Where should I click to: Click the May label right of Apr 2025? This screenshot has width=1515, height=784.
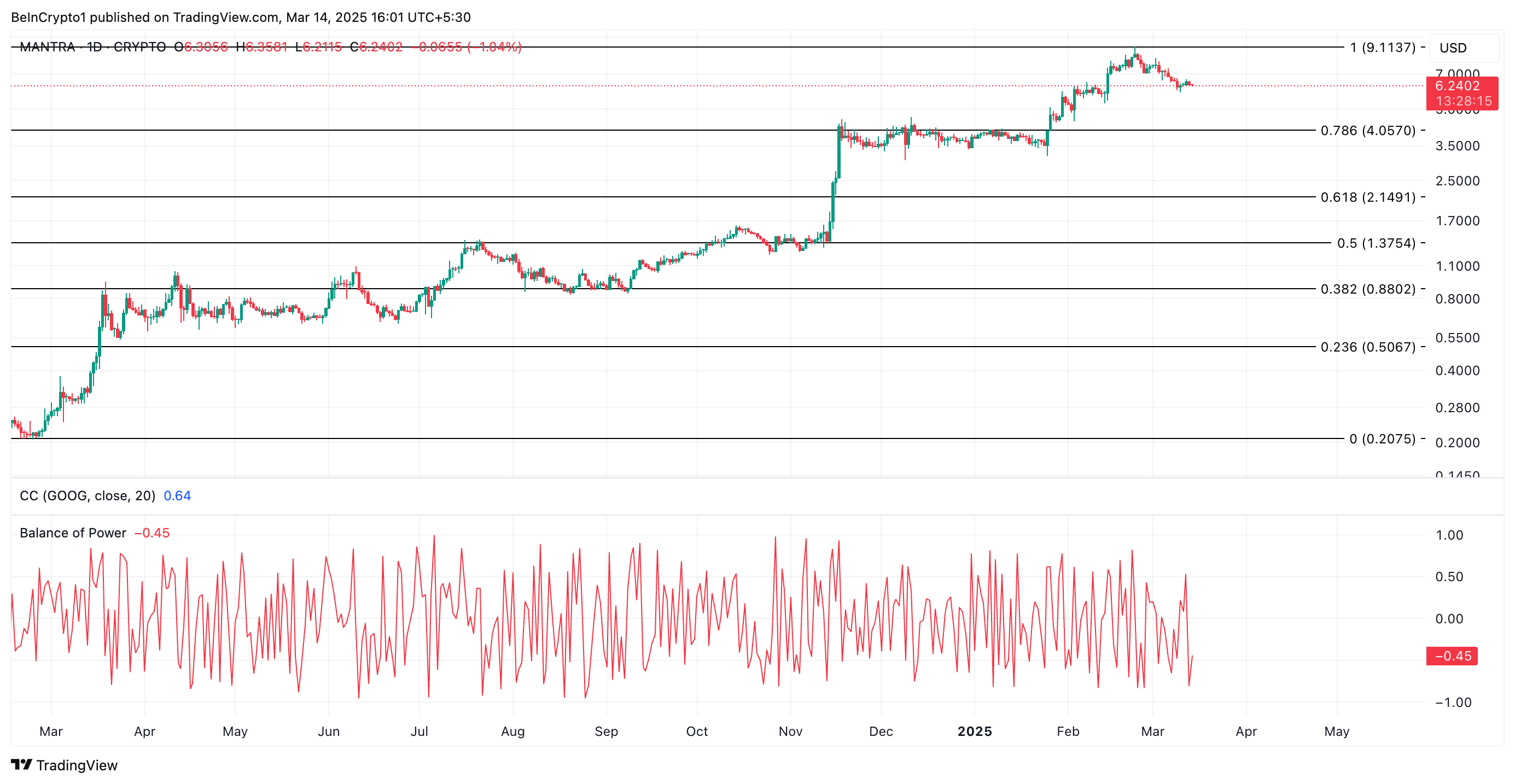point(1337,731)
